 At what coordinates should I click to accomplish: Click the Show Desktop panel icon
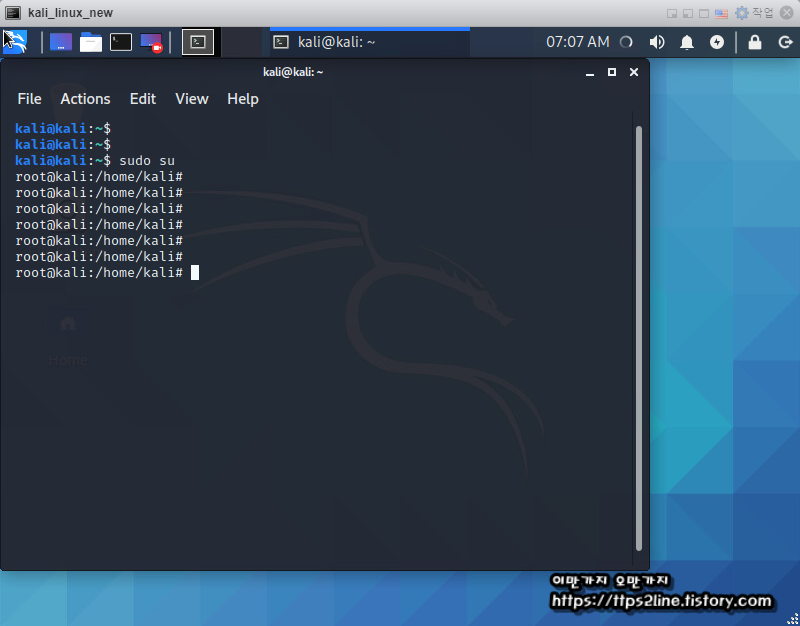pos(61,42)
